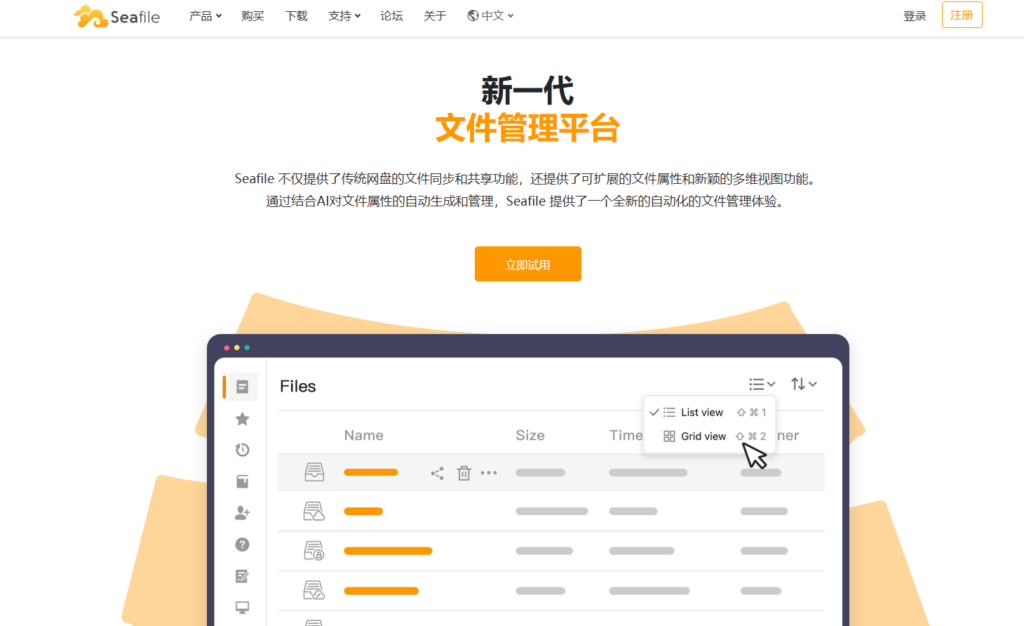The image size is (1024, 626).
Task: Open the 产品 dropdown menu
Action: [205, 16]
